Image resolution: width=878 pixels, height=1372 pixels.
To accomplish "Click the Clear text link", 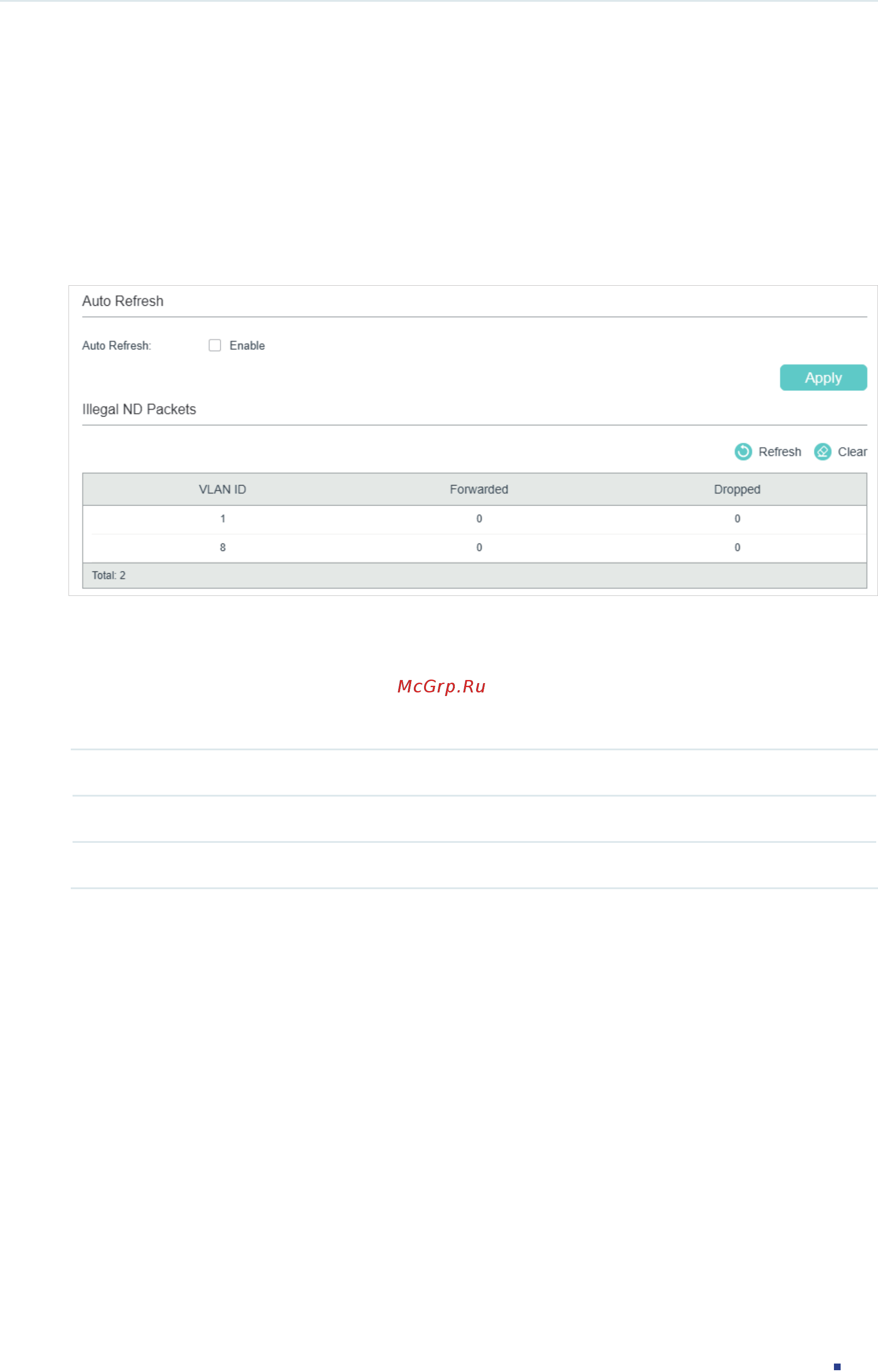I will click(x=852, y=451).
